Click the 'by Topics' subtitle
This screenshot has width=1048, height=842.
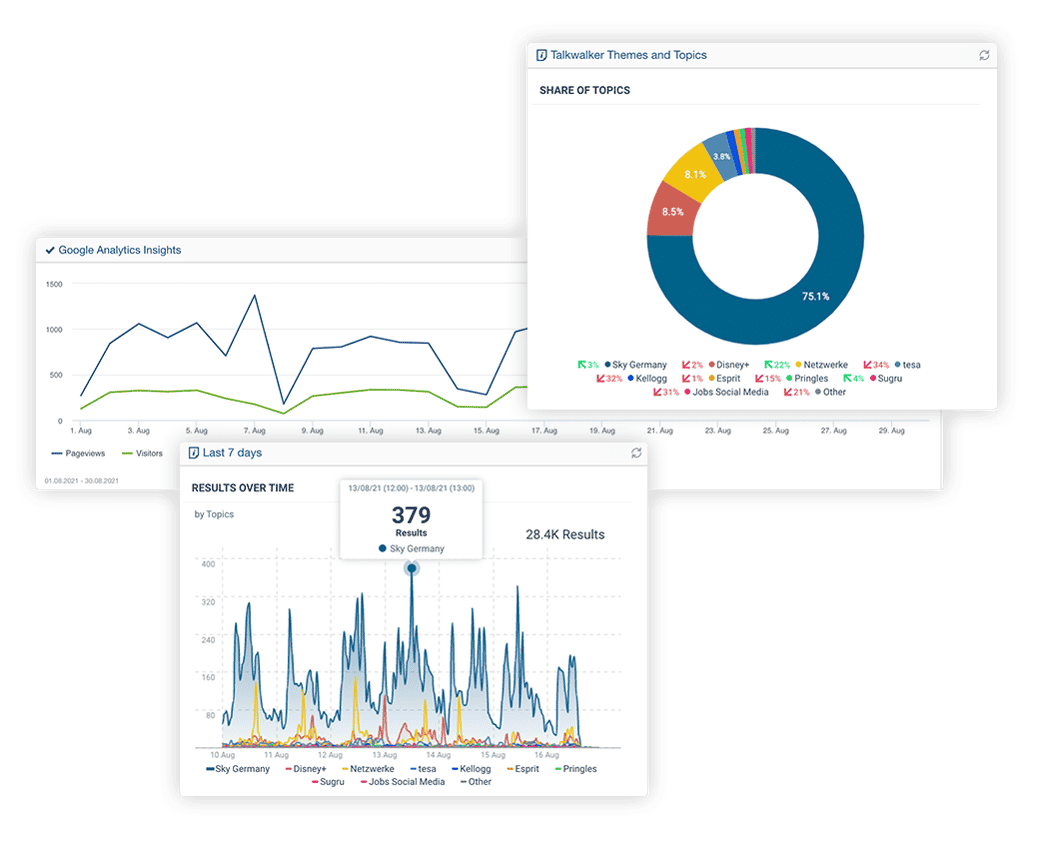click(x=214, y=515)
